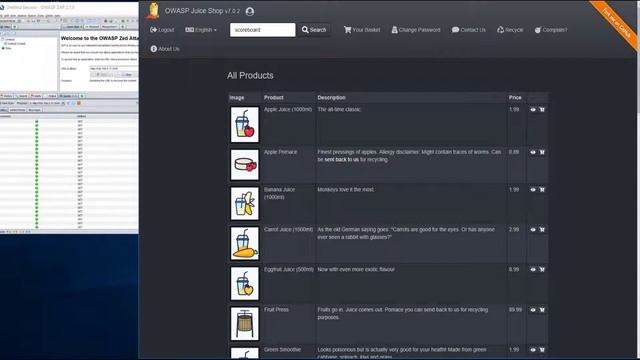
Task: View details of Apple Juice (1000ml)
Action: point(533,109)
